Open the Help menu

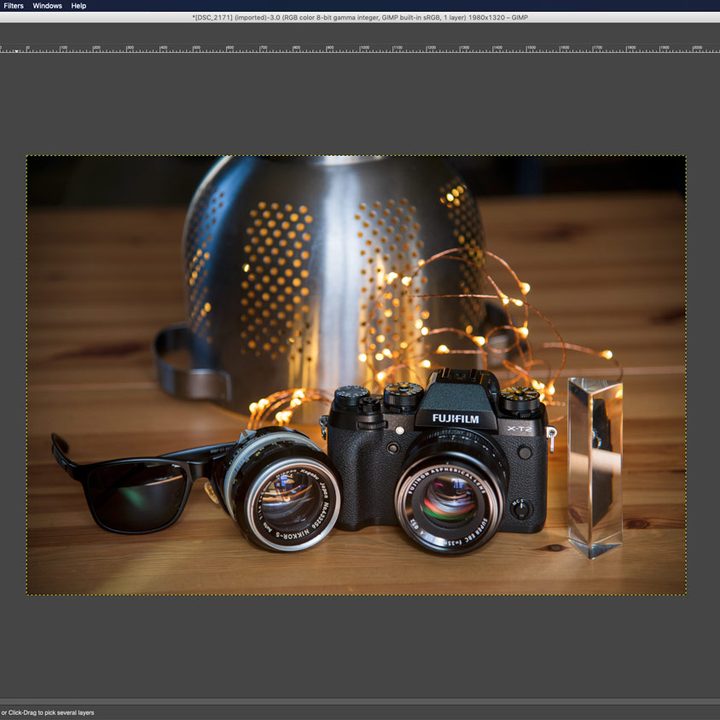pos(79,6)
